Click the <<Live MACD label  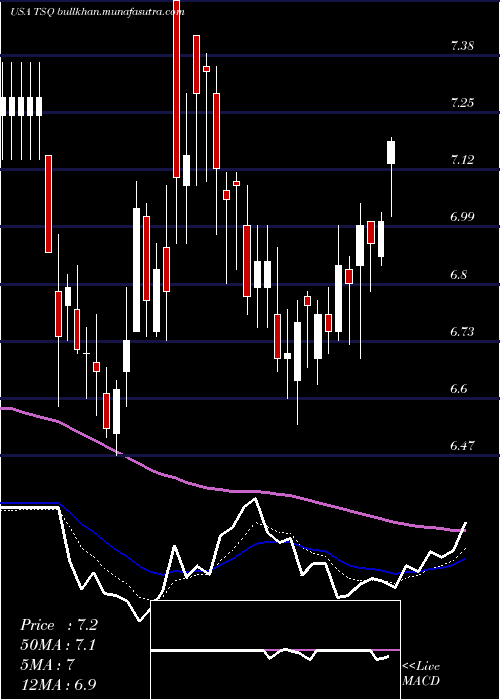(x=421, y=673)
